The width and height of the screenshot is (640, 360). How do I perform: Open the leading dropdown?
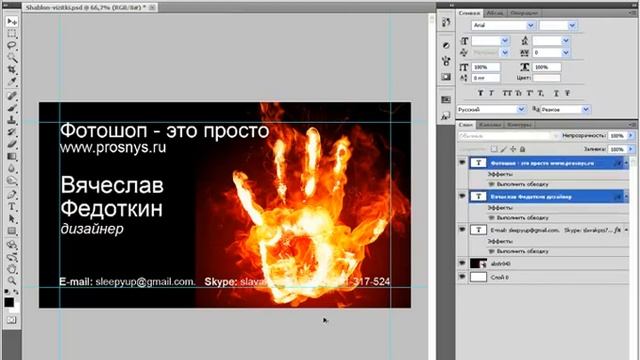566,40
